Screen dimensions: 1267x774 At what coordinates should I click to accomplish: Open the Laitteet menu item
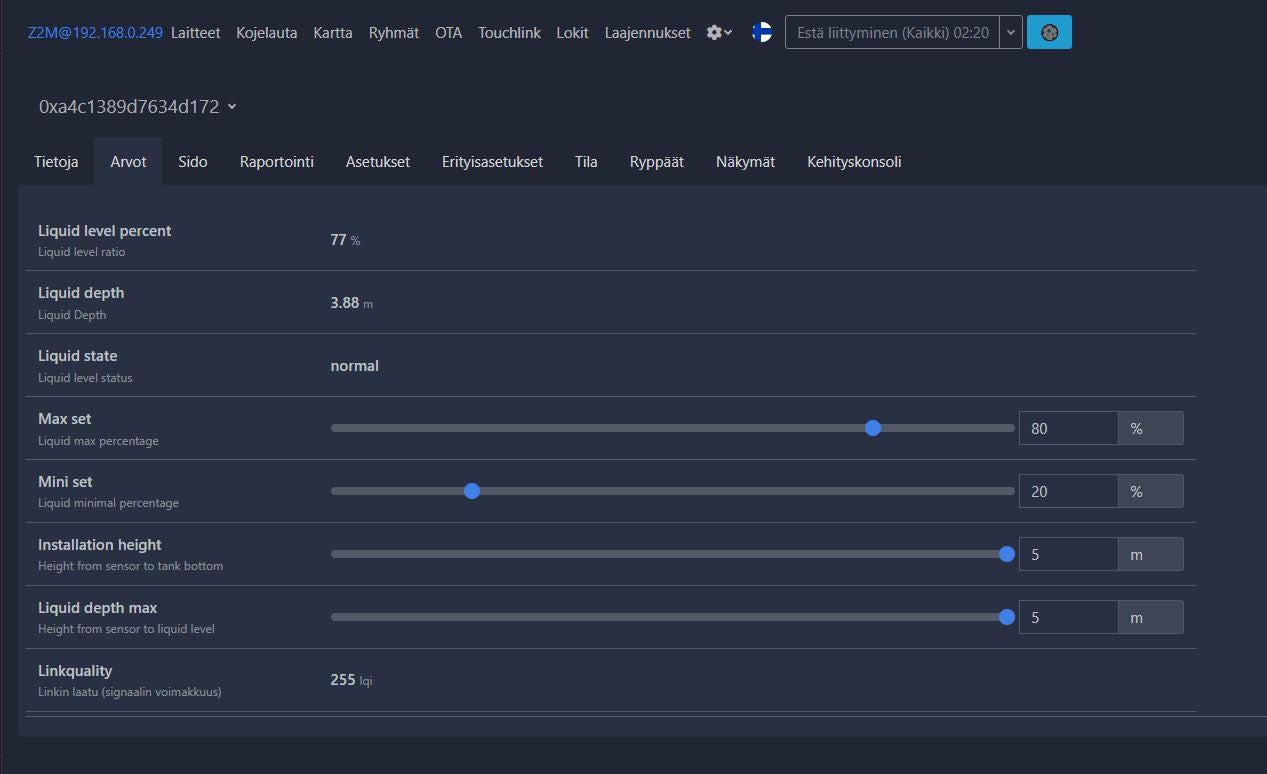(x=195, y=32)
